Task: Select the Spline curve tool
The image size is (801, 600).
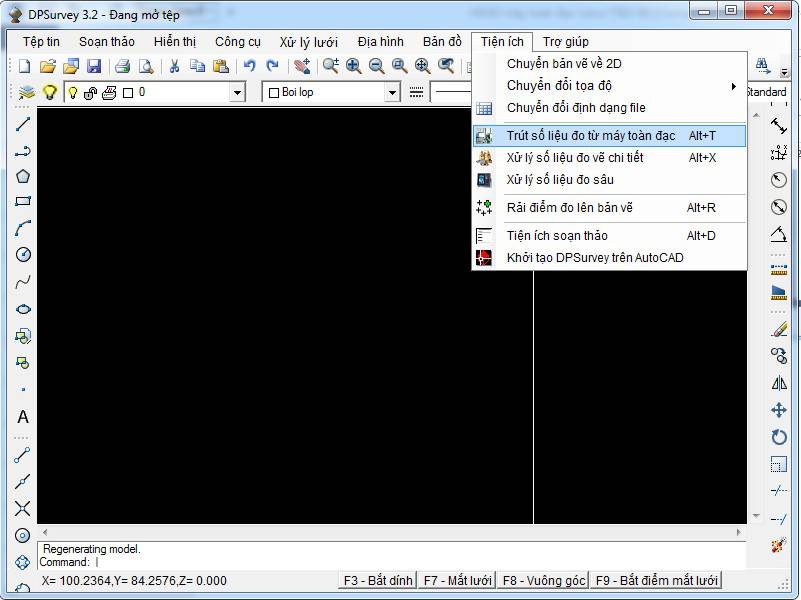Action: pos(23,282)
